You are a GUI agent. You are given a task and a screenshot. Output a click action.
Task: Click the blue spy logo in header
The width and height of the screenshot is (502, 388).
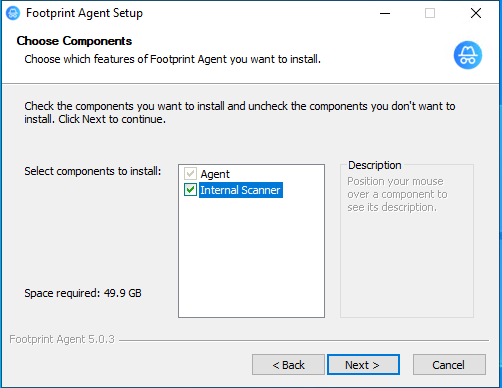pos(468,55)
